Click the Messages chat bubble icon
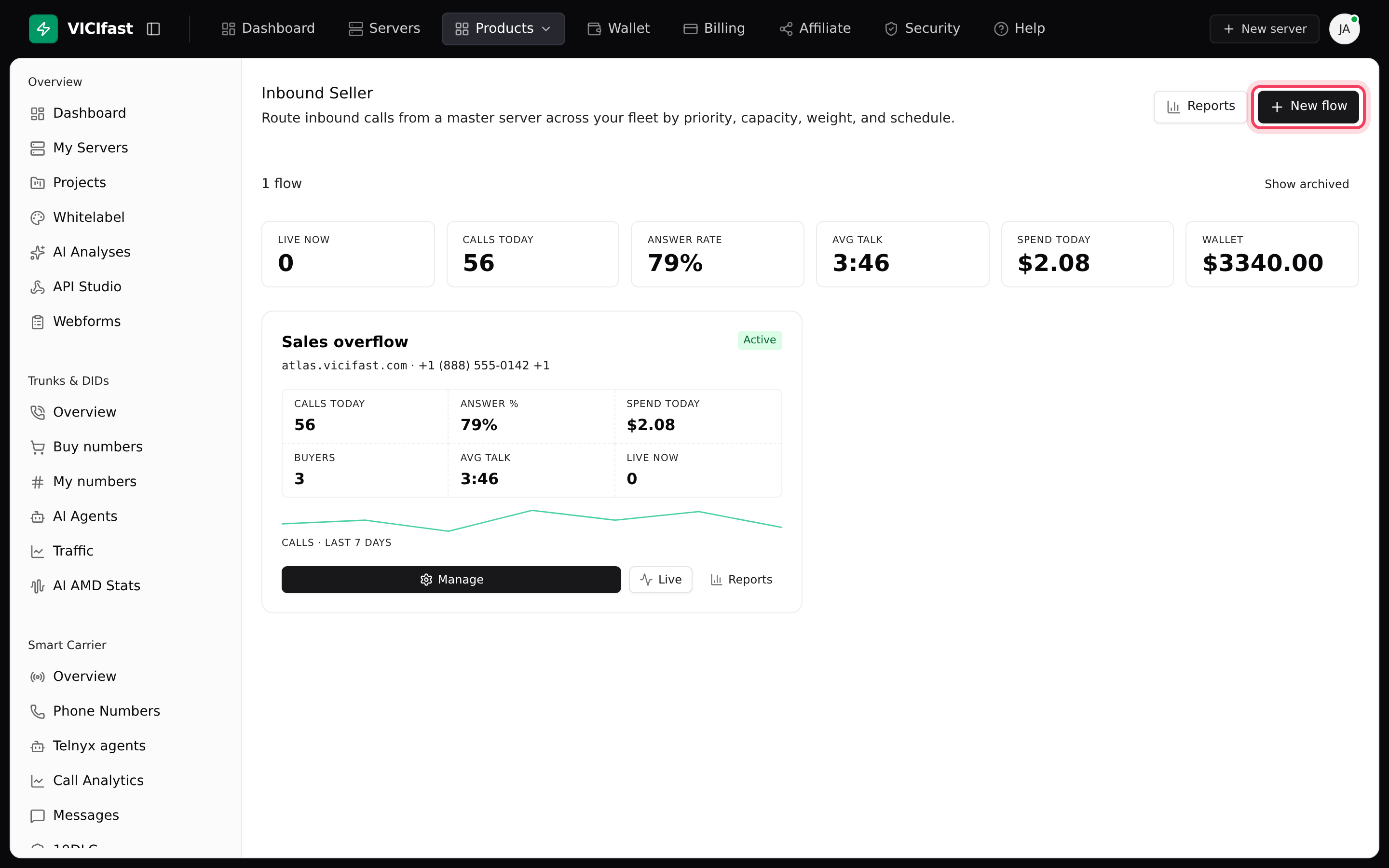1389x868 pixels. [37, 816]
